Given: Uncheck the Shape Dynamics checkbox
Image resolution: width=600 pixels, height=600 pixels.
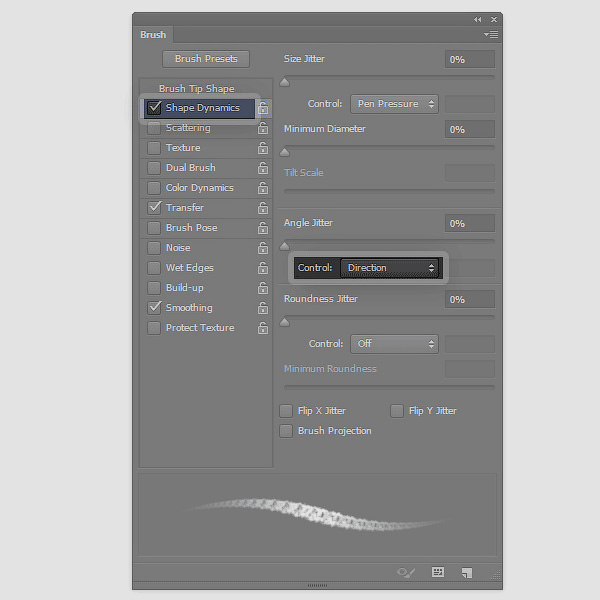Looking at the screenshot, I should pyautogui.click(x=154, y=108).
